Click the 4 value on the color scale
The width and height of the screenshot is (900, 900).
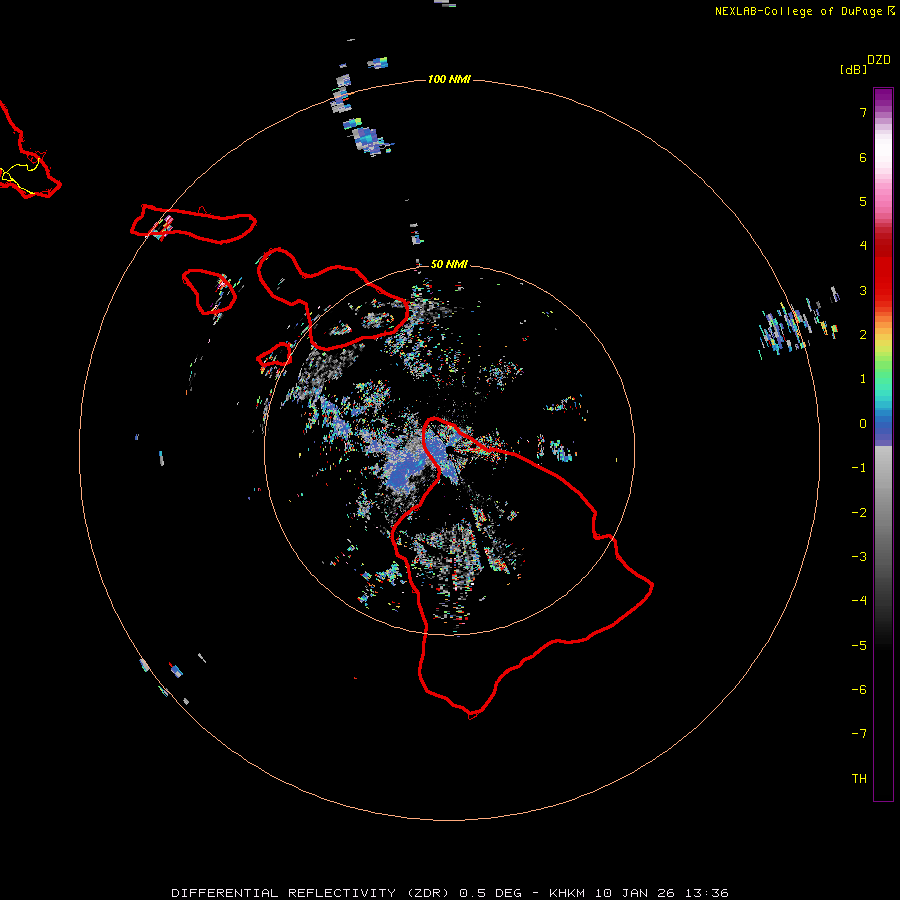(863, 246)
